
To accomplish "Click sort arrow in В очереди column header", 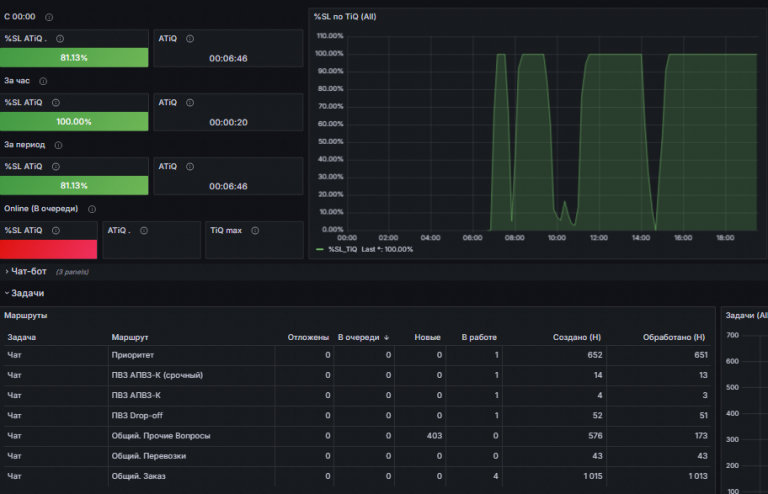I will pos(386,337).
